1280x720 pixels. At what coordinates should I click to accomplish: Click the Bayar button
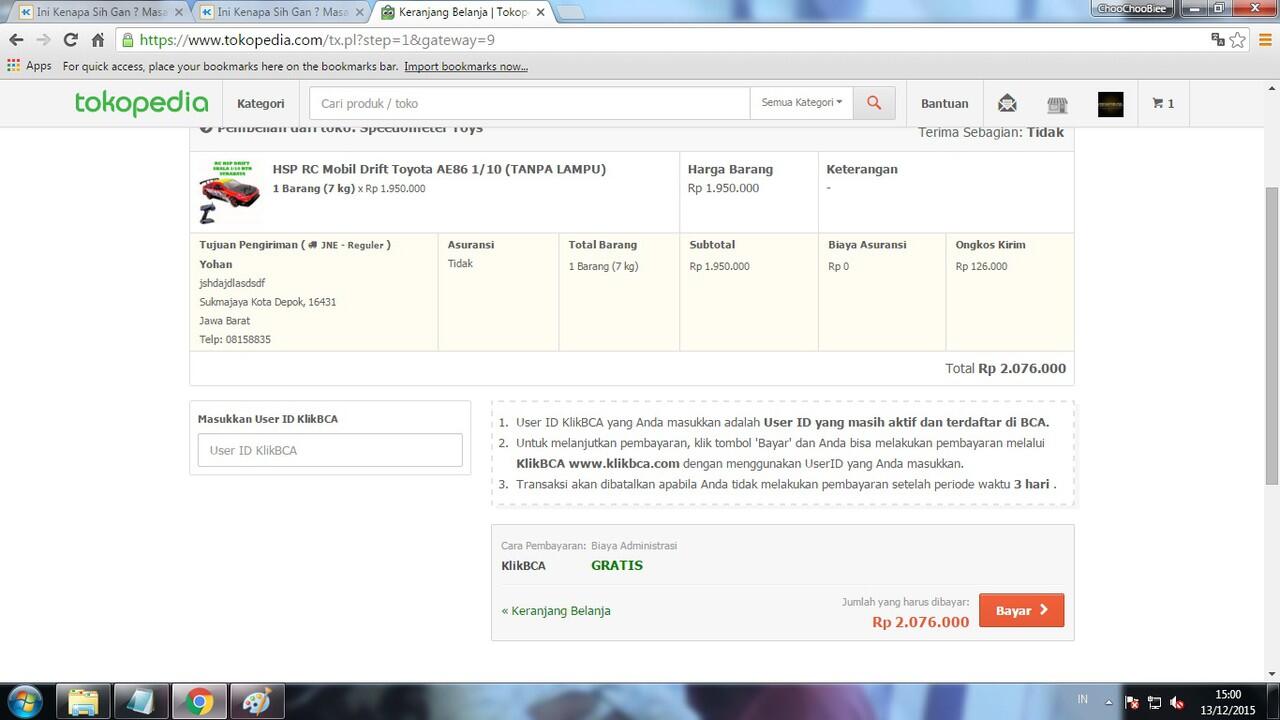pos(1021,610)
